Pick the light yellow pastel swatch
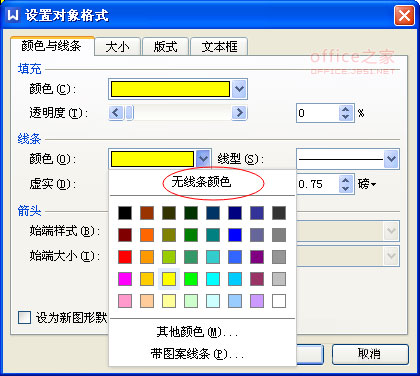Screen dimensions: 420x376 (169, 301)
